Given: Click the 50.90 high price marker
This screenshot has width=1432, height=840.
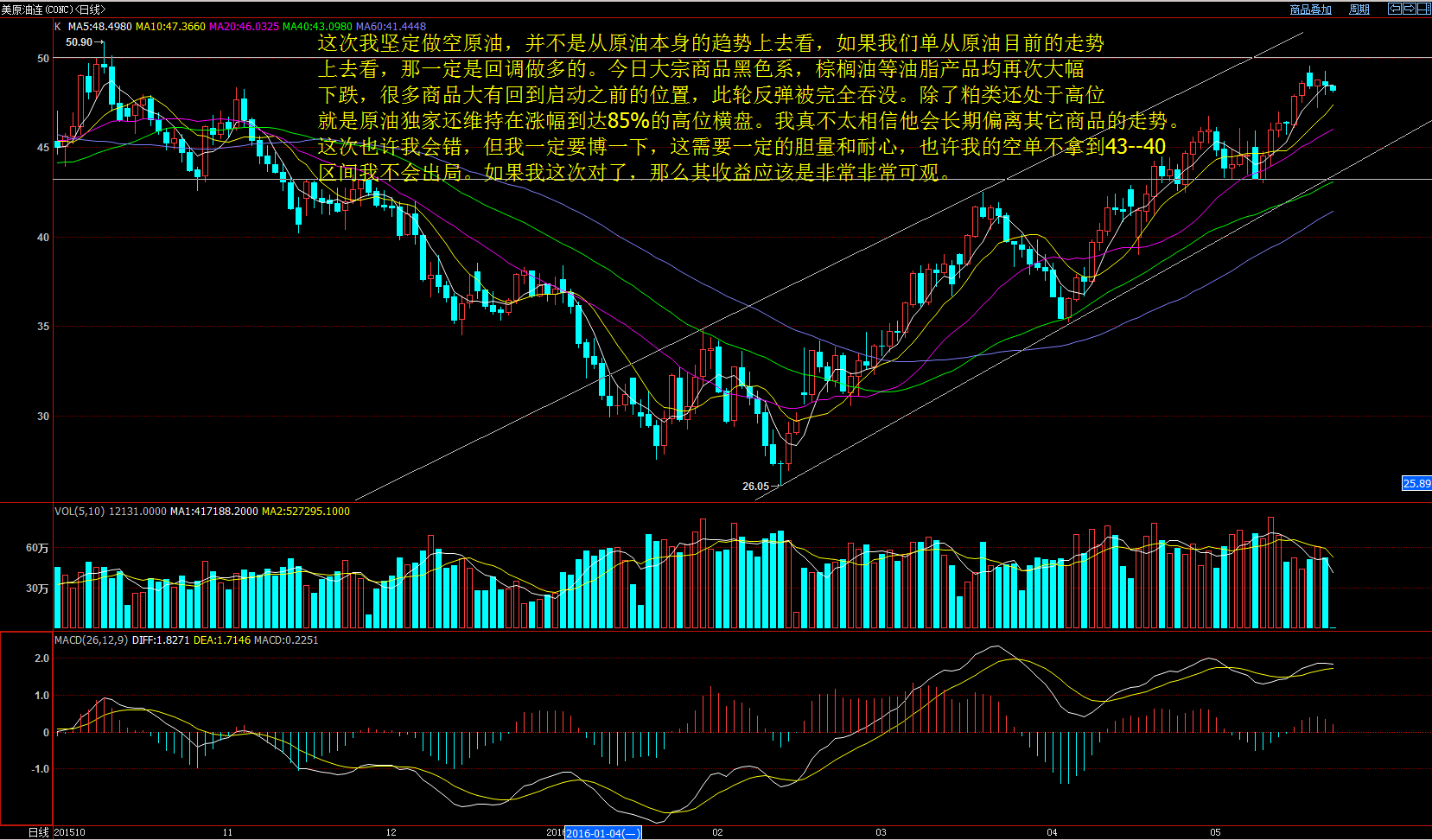Looking at the screenshot, I should pyautogui.click(x=79, y=42).
